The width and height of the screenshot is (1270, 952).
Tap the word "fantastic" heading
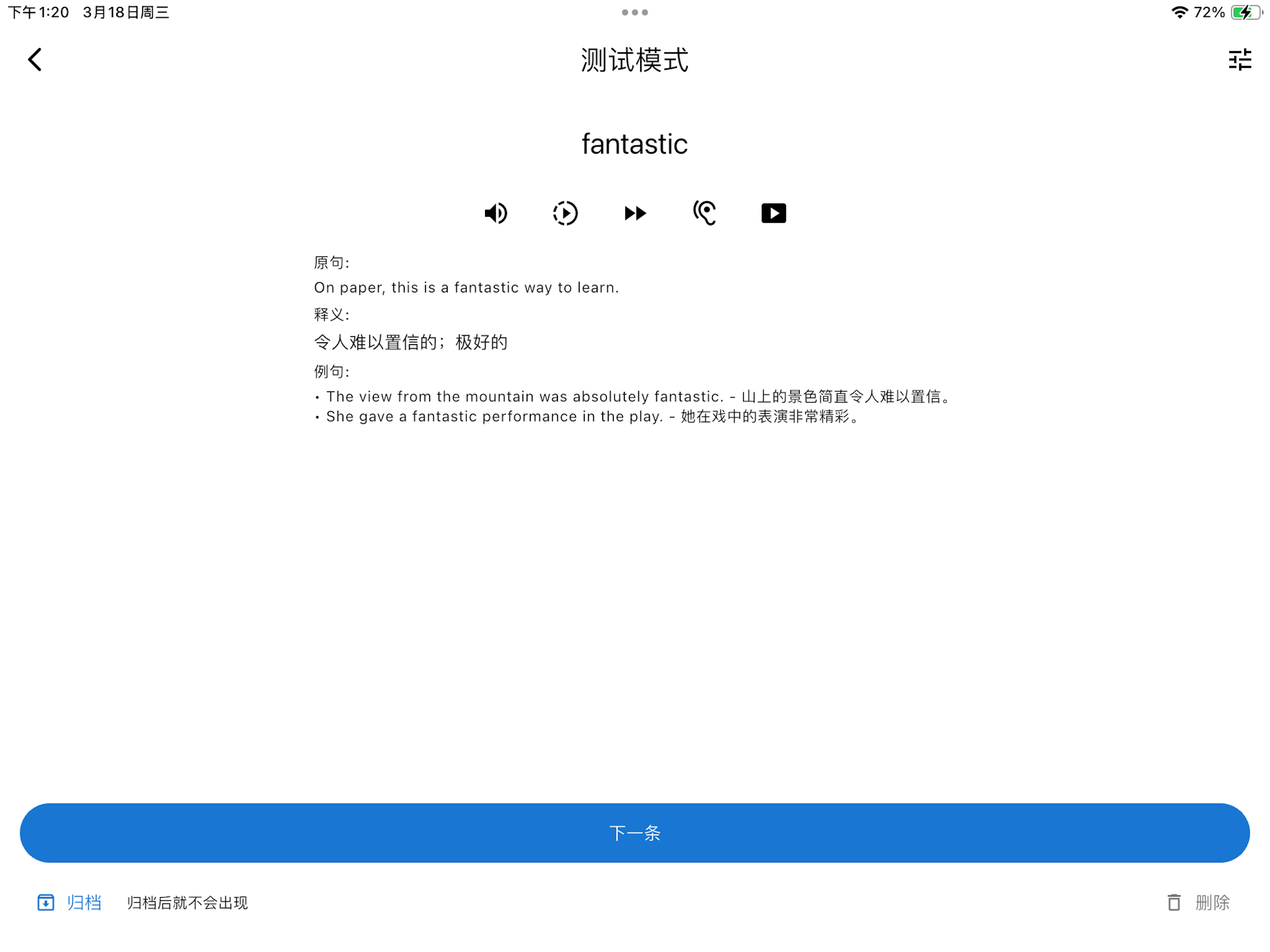pos(635,143)
